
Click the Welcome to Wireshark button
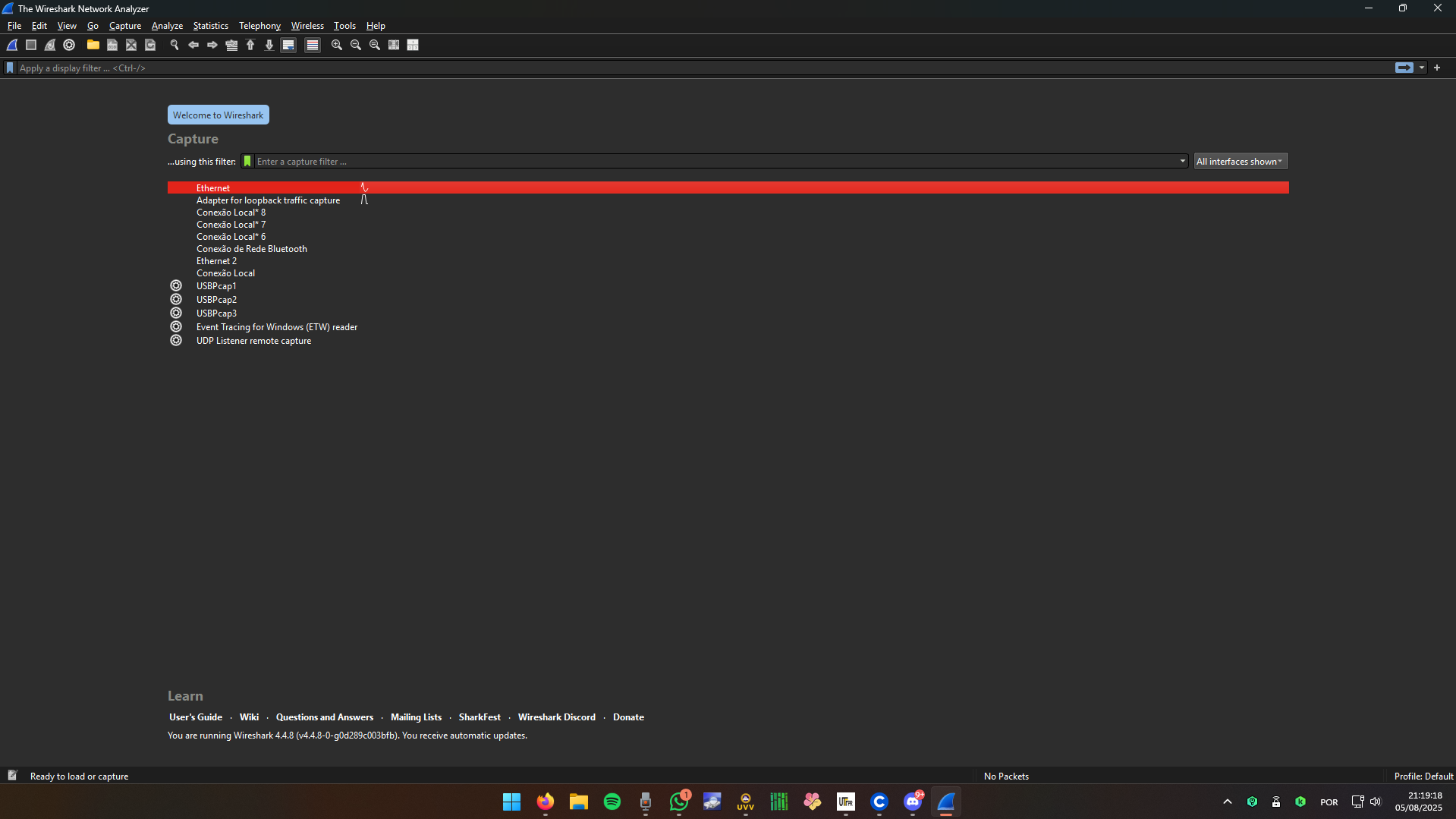pyautogui.click(x=219, y=115)
